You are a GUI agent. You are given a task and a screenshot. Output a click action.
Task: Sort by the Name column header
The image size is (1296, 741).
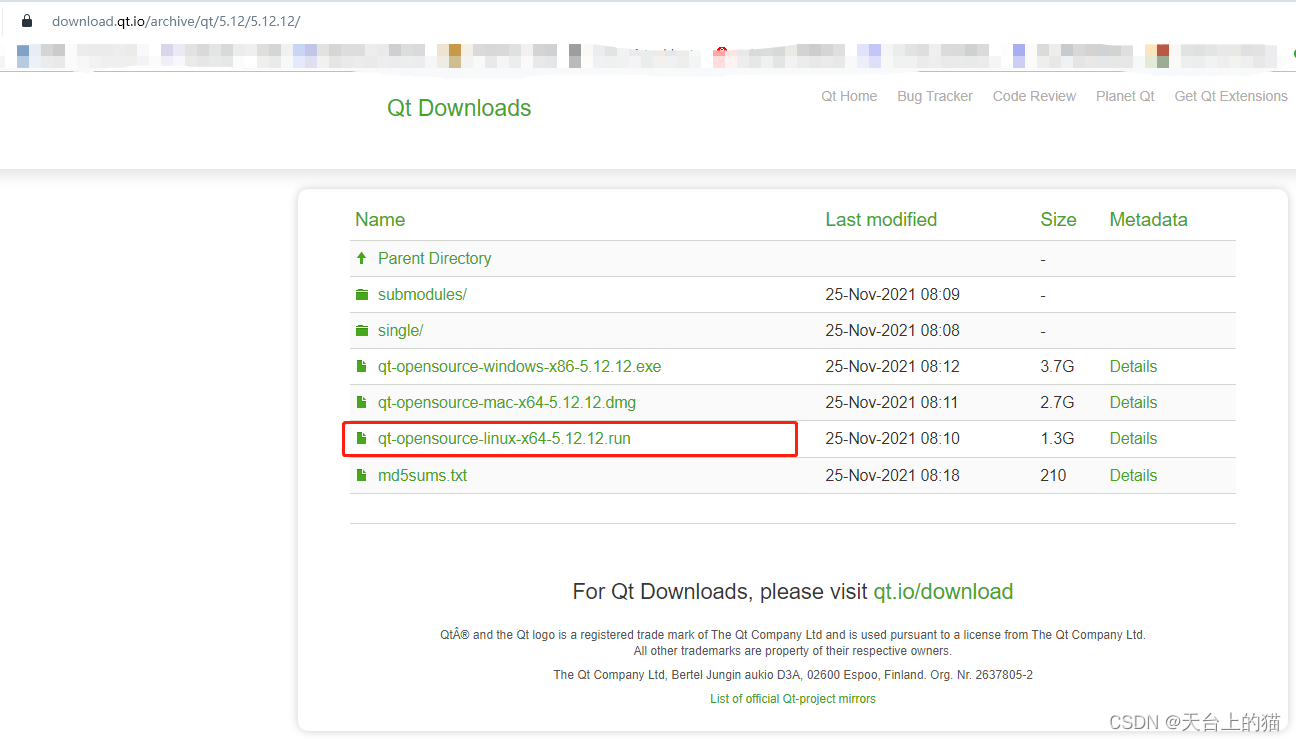380,219
